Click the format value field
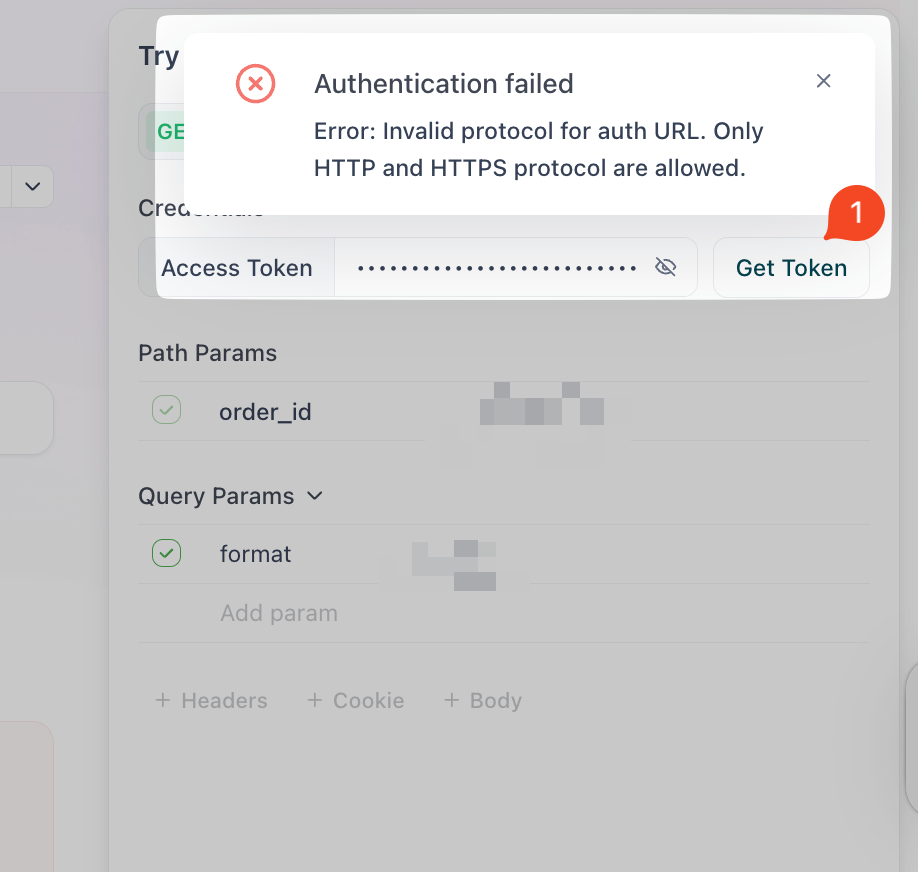 pyautogui.click(x=455, y=554)
